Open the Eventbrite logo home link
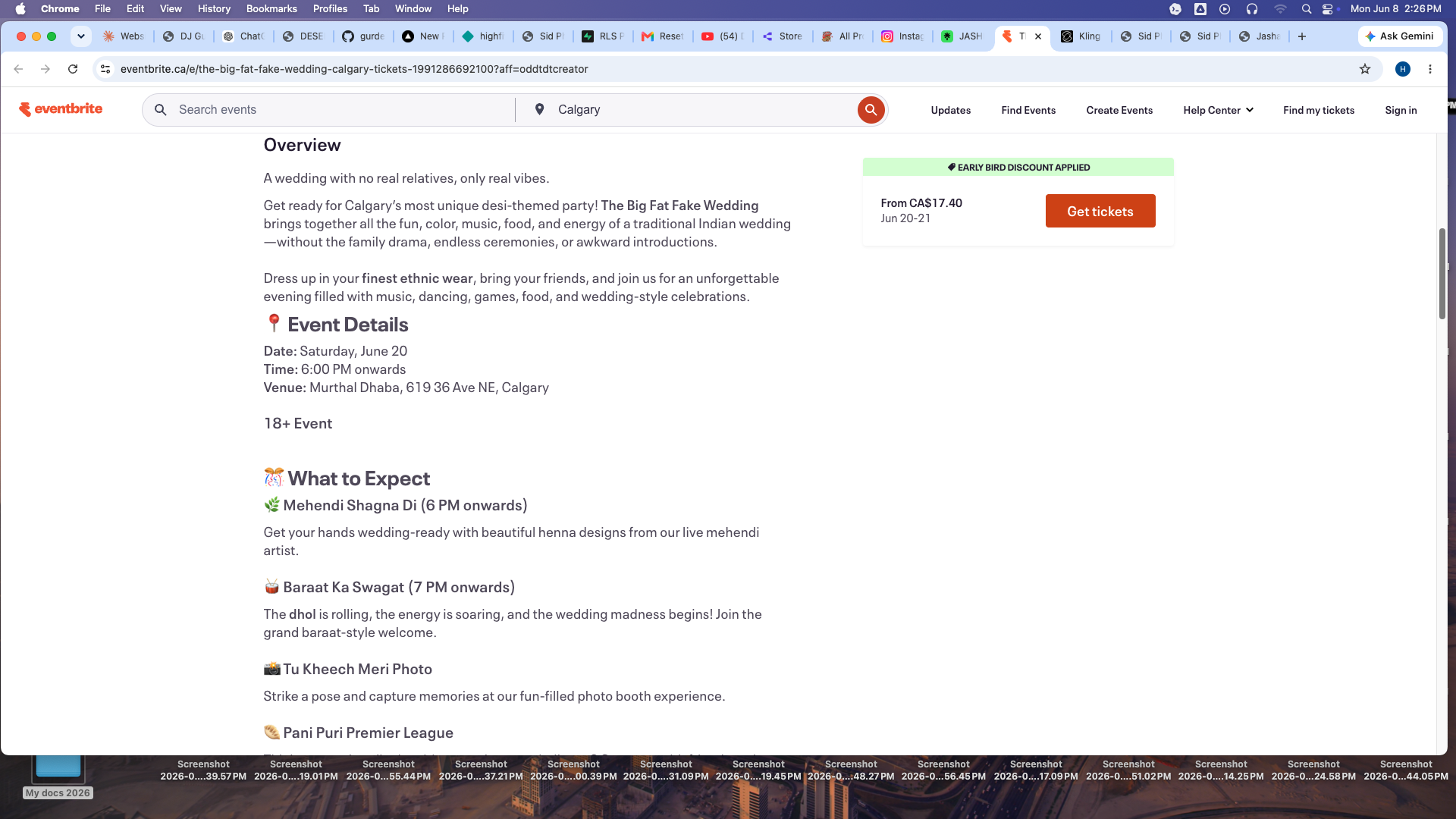 [x=61, y=109]
